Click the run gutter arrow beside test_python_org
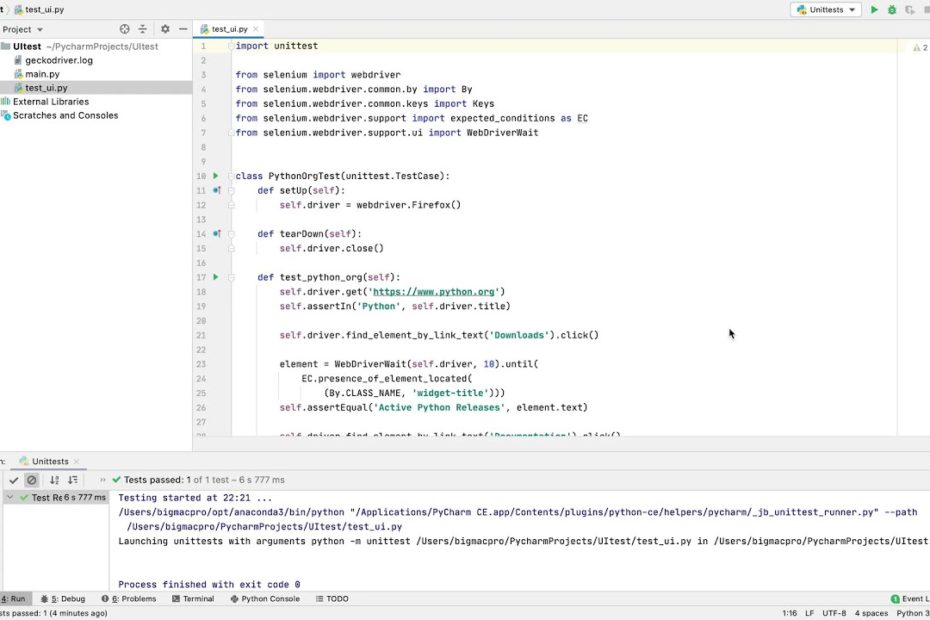The height and width of the screenshot is (620, 930). click(215, 277)
